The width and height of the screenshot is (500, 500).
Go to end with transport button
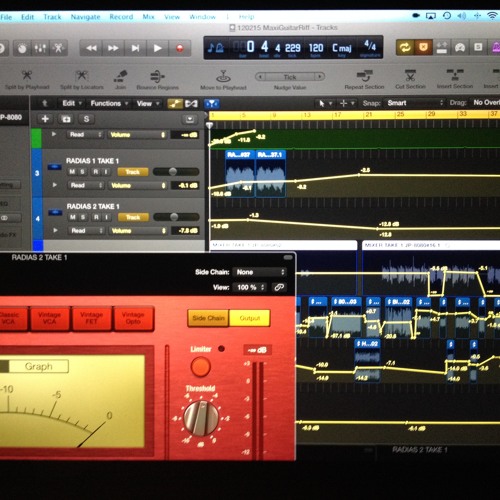(135, 49)
